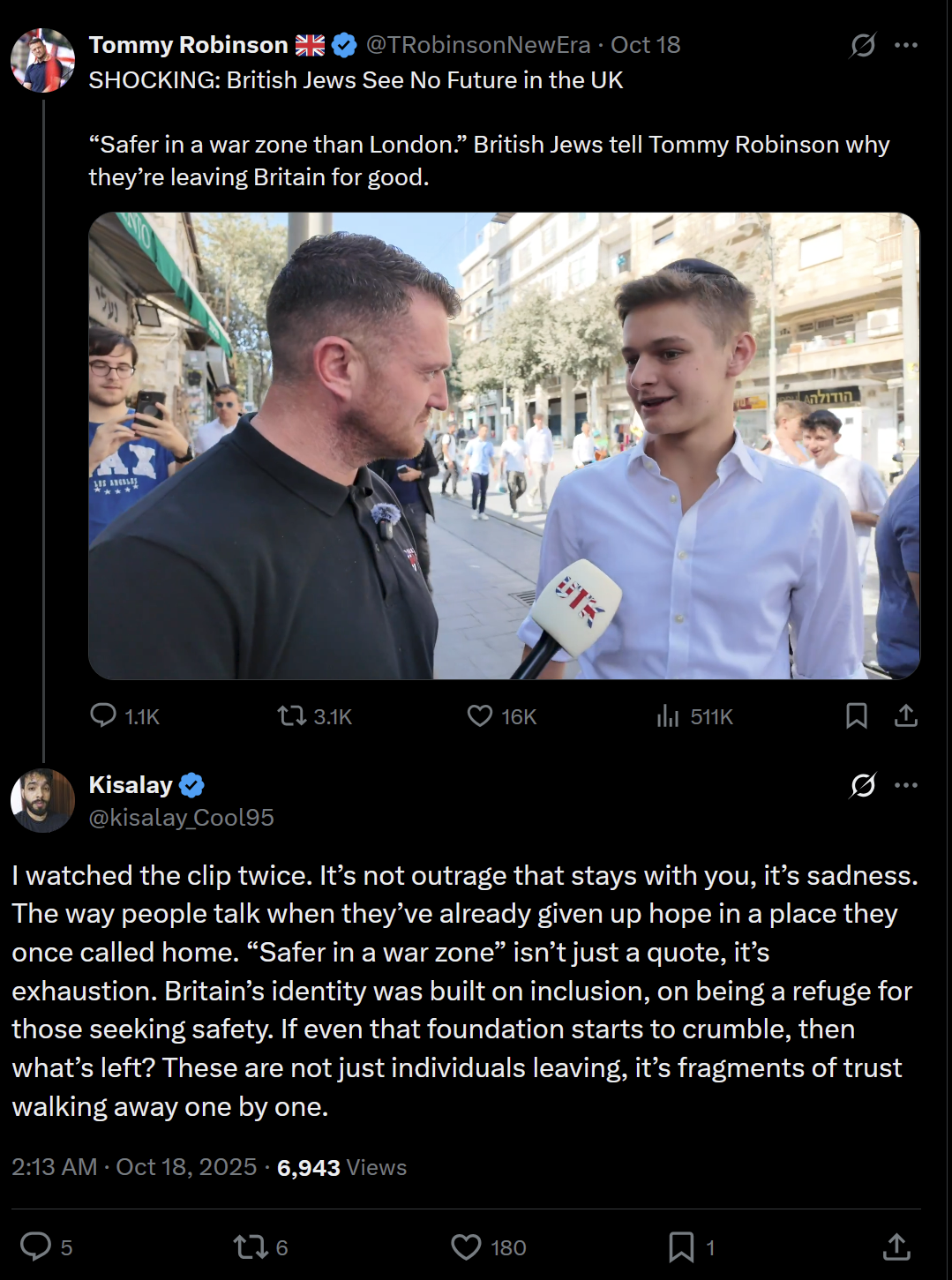Like Tommy Robinson's post
This screenshot has width=952, height=1280.
pos(480,715)
